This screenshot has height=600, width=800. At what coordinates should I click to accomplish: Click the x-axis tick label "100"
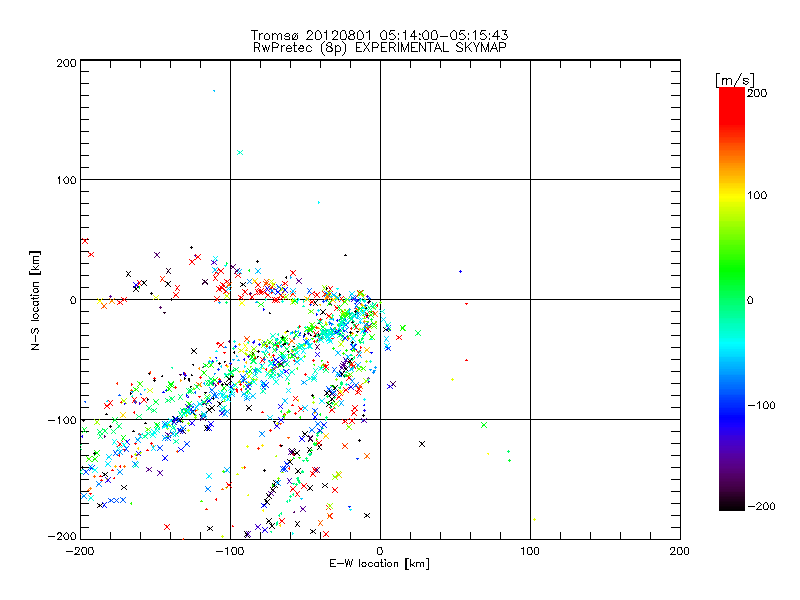(530, 551)
